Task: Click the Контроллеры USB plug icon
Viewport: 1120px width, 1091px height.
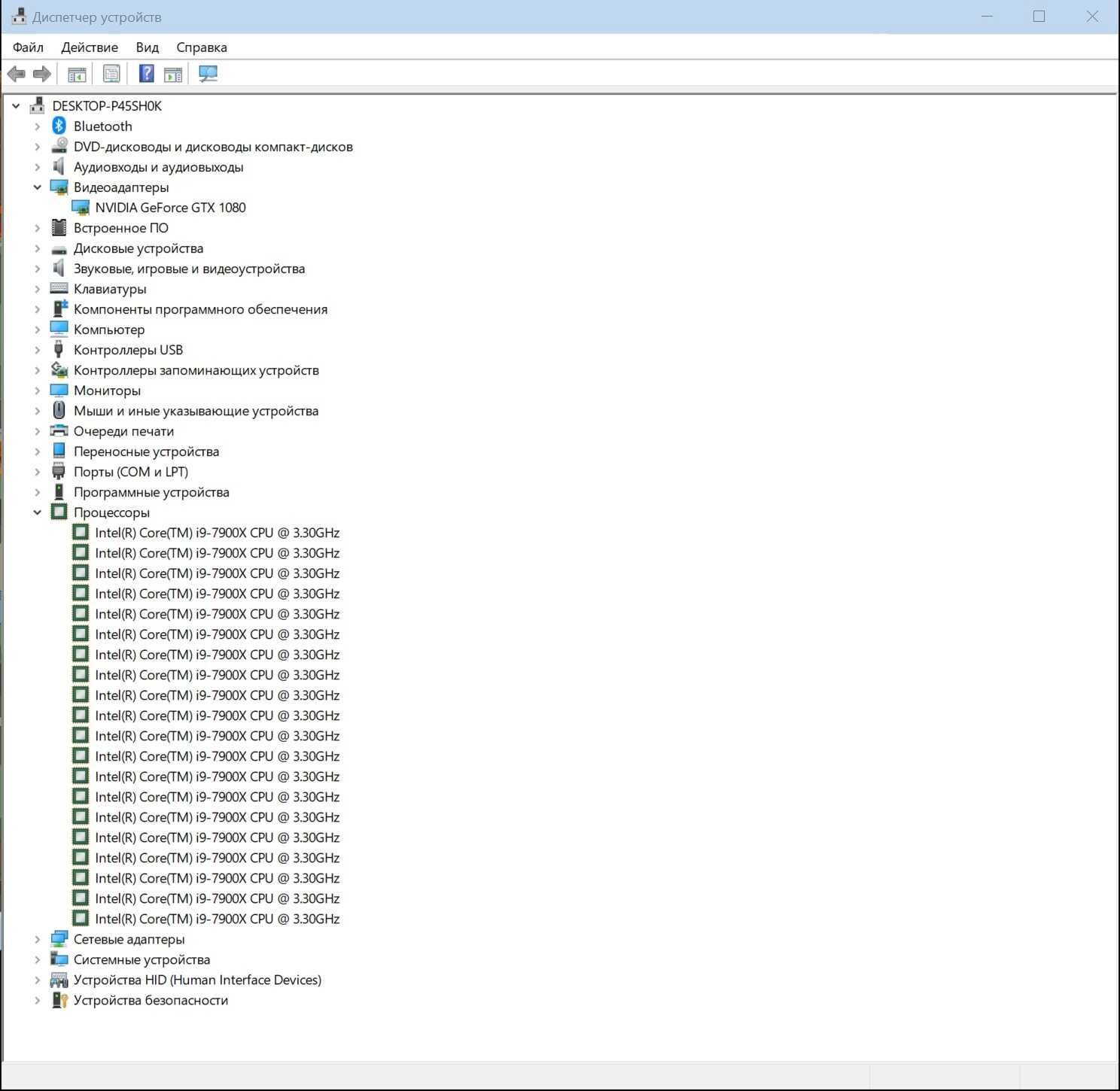Action: pyautogui.click(x=59, y=349)
